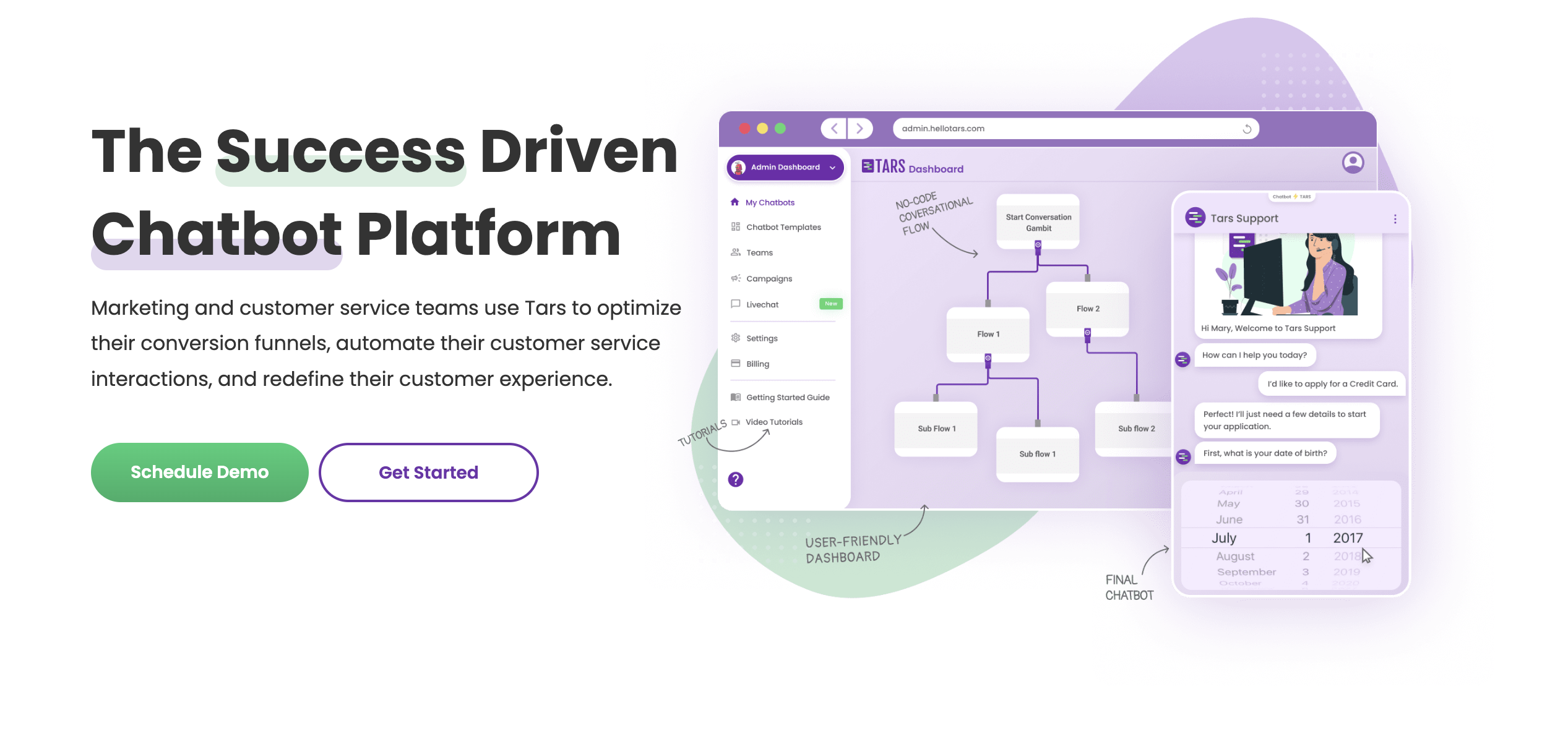This screenshot has height=731, width=1568.
Task: Click the Teams people icon
Action: pyautogui.click(x=735, y=252)
